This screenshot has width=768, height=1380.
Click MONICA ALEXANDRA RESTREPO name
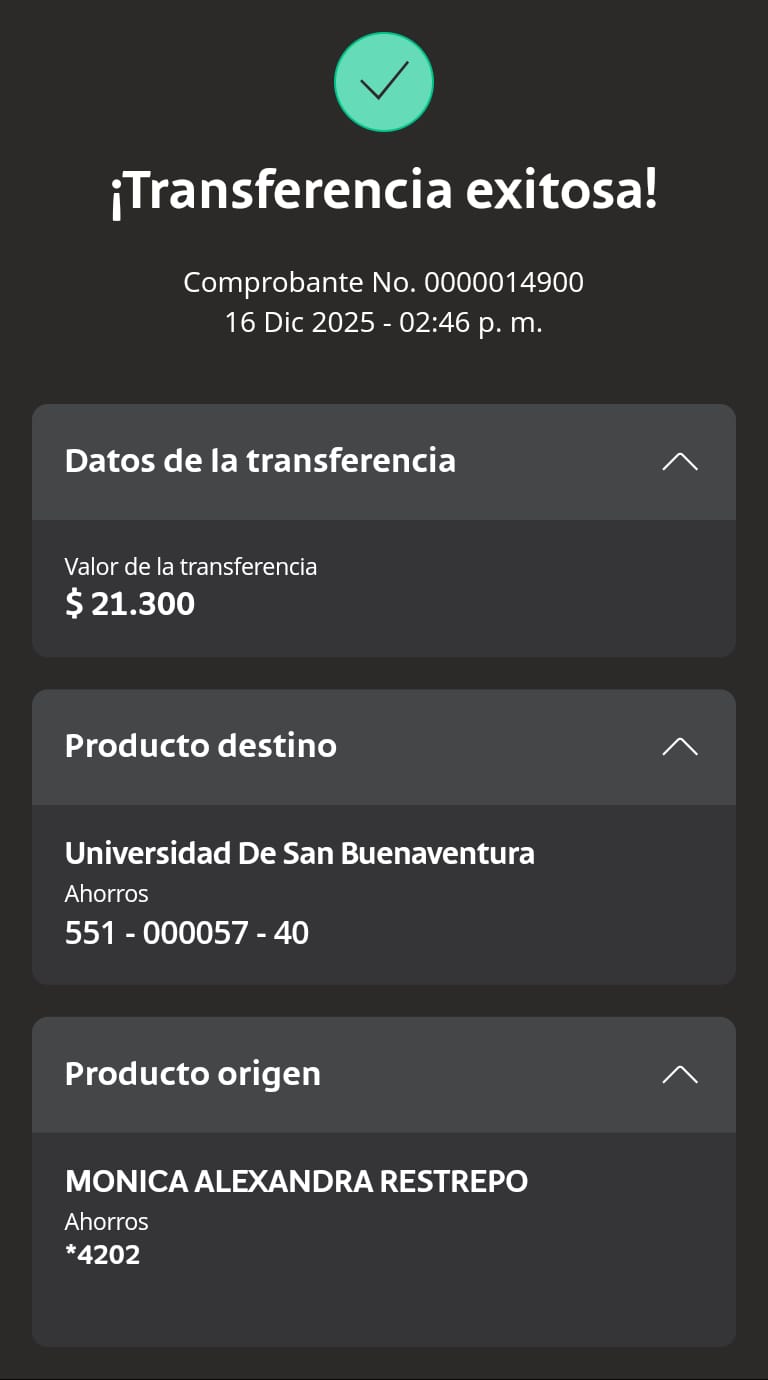pyautogui.click(x=297, y=1181)
